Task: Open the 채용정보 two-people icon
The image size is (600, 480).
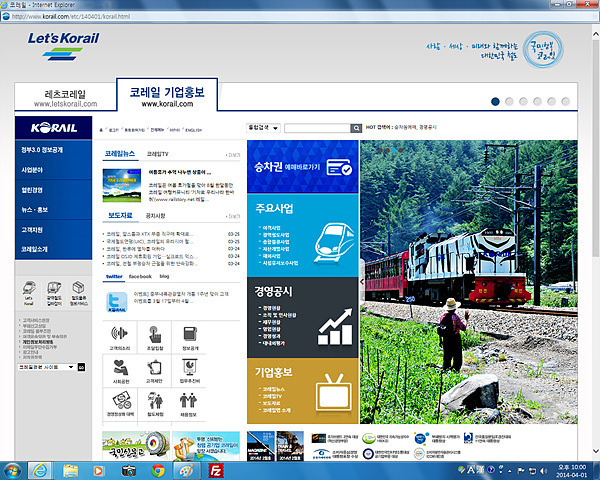Action: [x=188, y=401]
